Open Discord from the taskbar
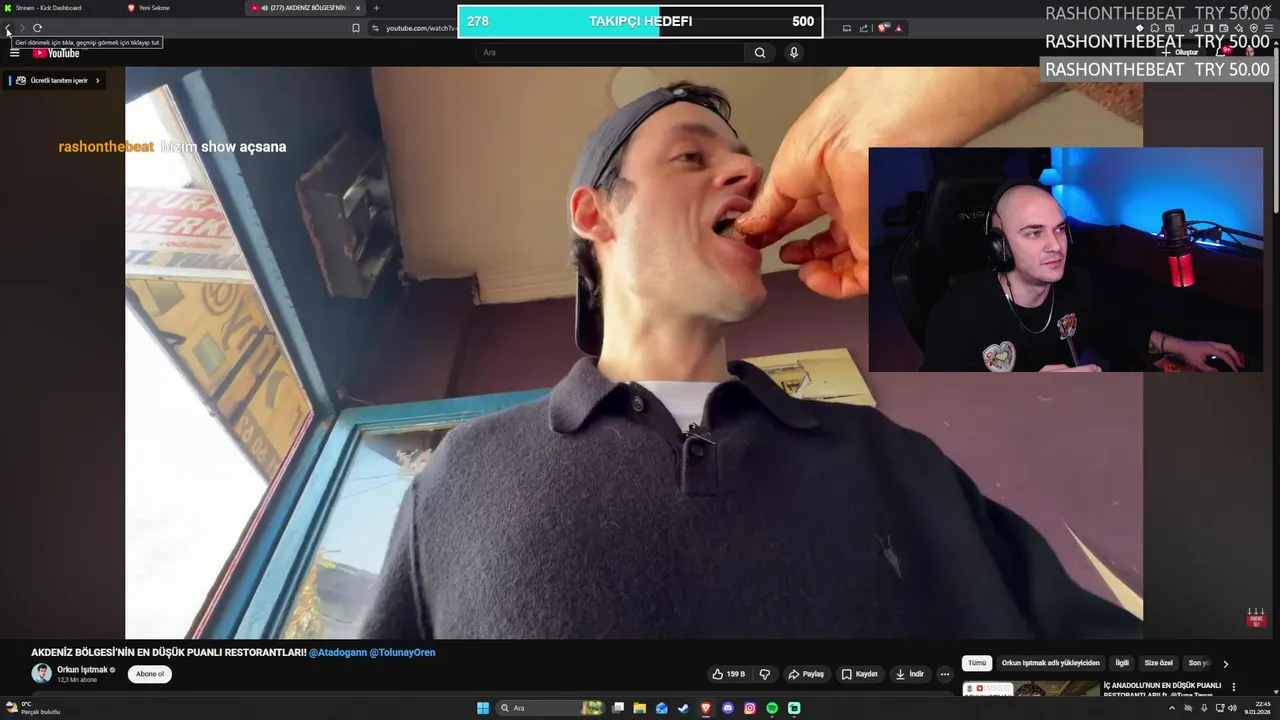 coord(728,708)
